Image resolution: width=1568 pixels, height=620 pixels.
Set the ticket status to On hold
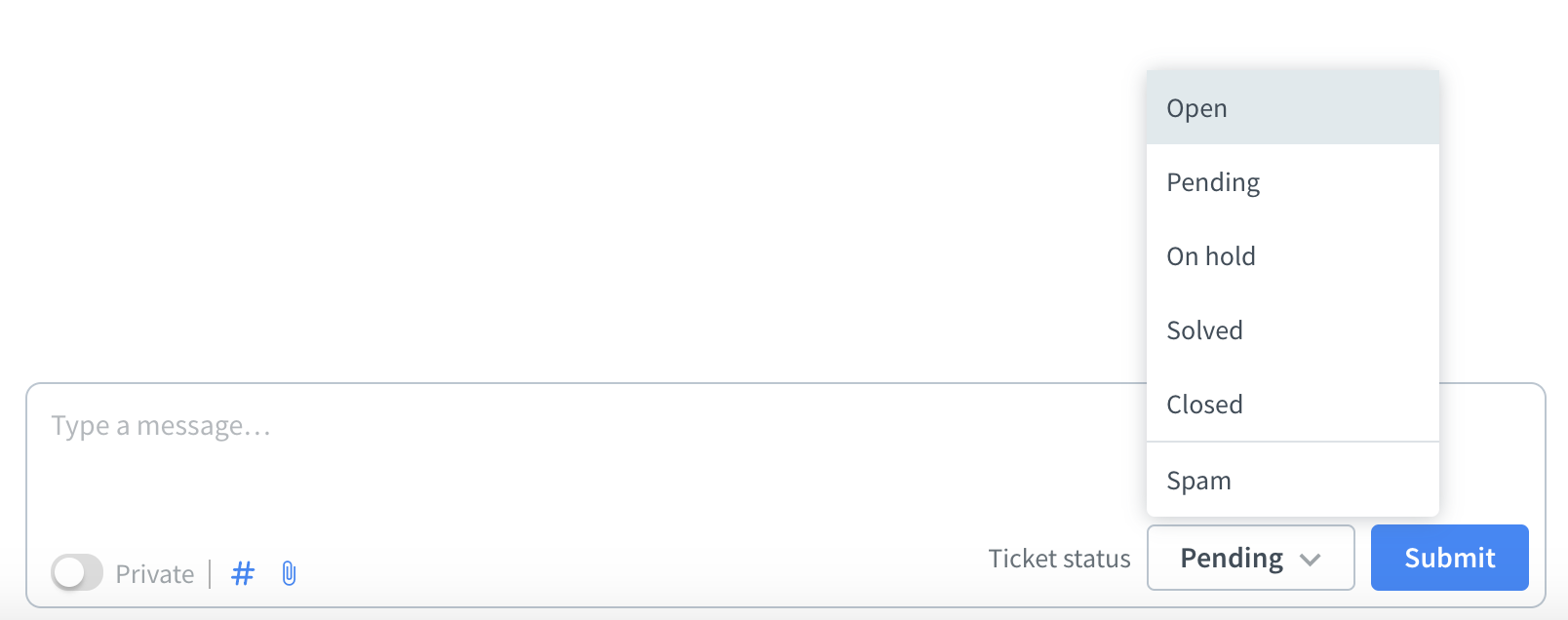coord(1292,256)
